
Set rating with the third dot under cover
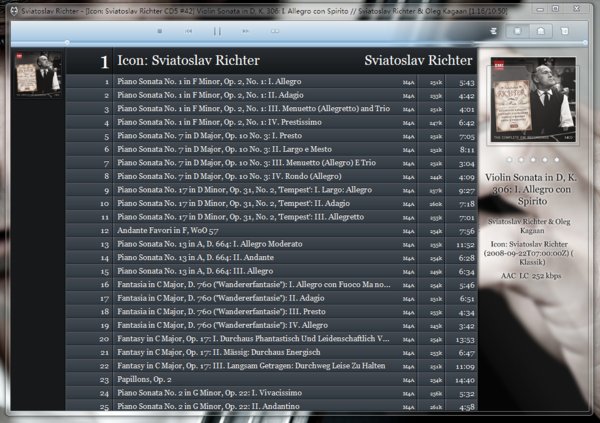point(533,159)
